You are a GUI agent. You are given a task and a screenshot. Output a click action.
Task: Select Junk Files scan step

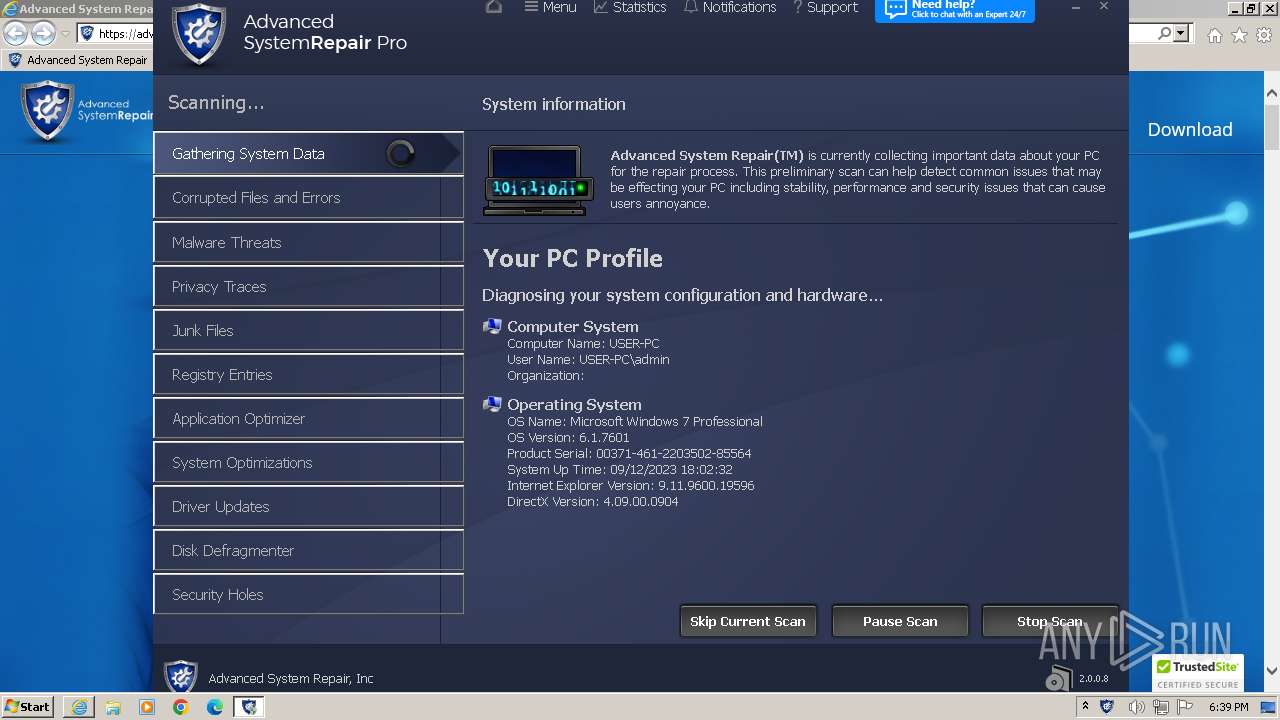[308, 330]
